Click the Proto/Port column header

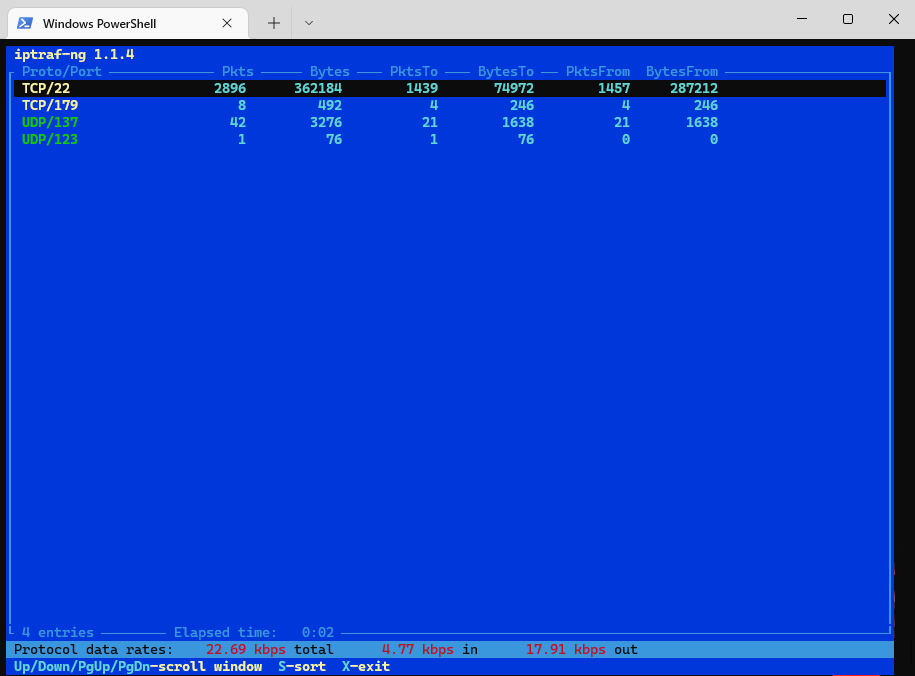(x=62, y=71)
